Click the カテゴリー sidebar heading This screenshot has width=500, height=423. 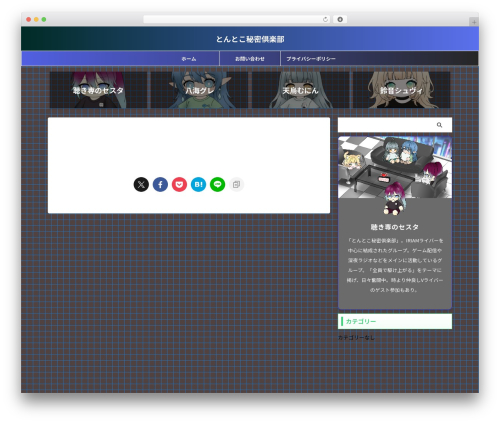click(395, 321)
